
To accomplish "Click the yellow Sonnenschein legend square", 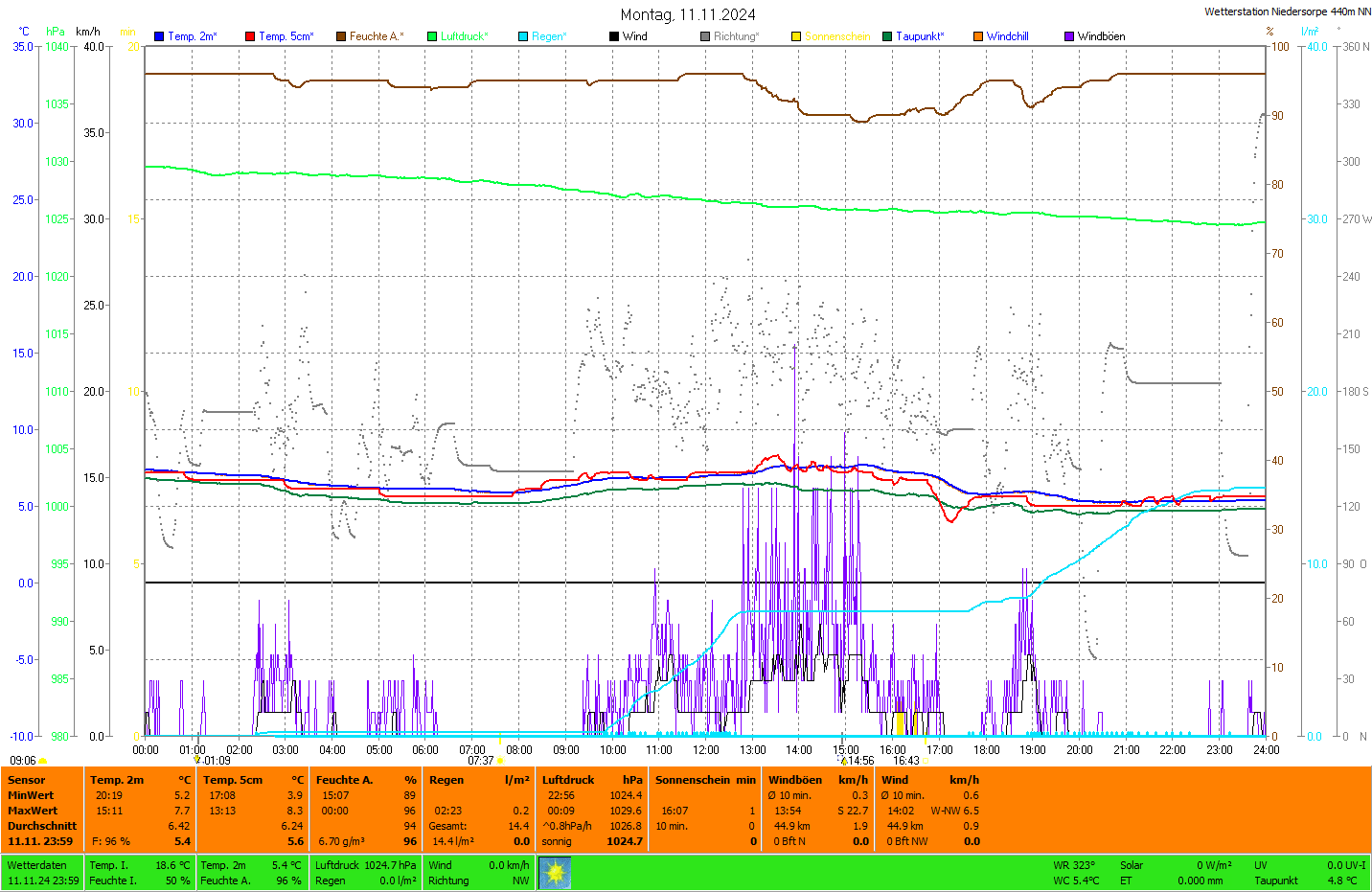I will click(796, 36).
